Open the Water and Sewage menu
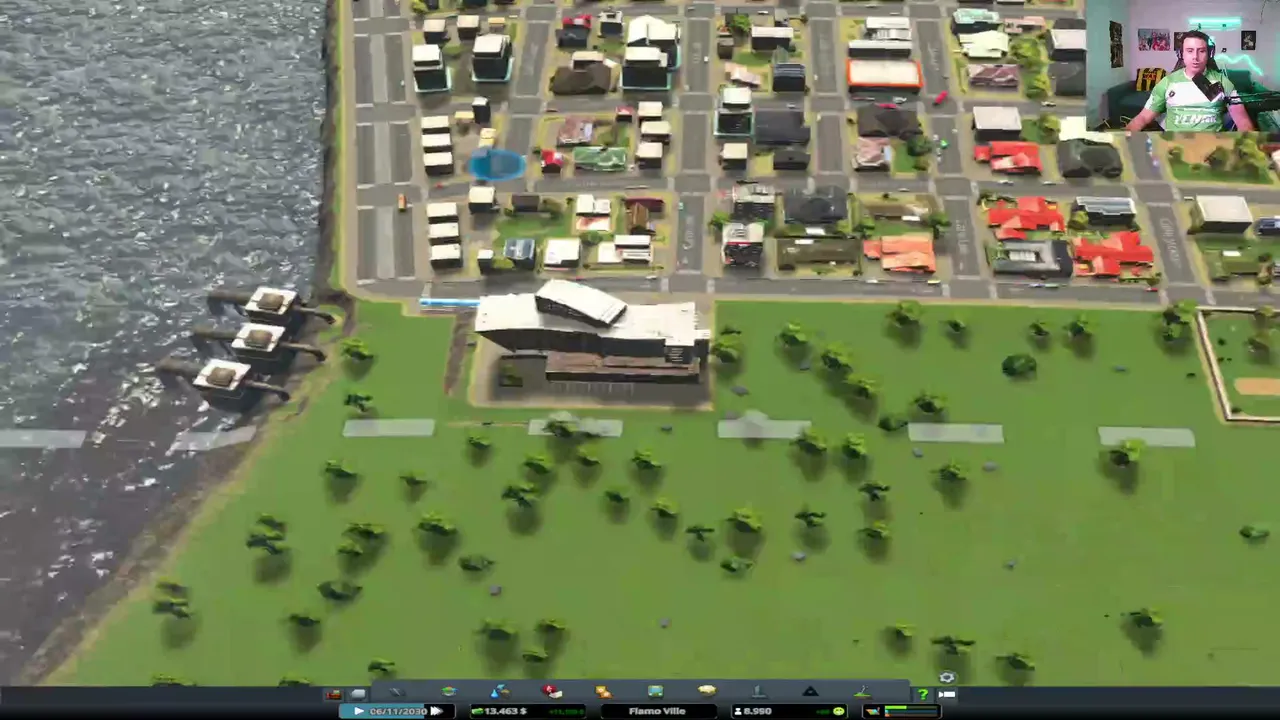This screenshot has width=1280, height=720. 500,692
